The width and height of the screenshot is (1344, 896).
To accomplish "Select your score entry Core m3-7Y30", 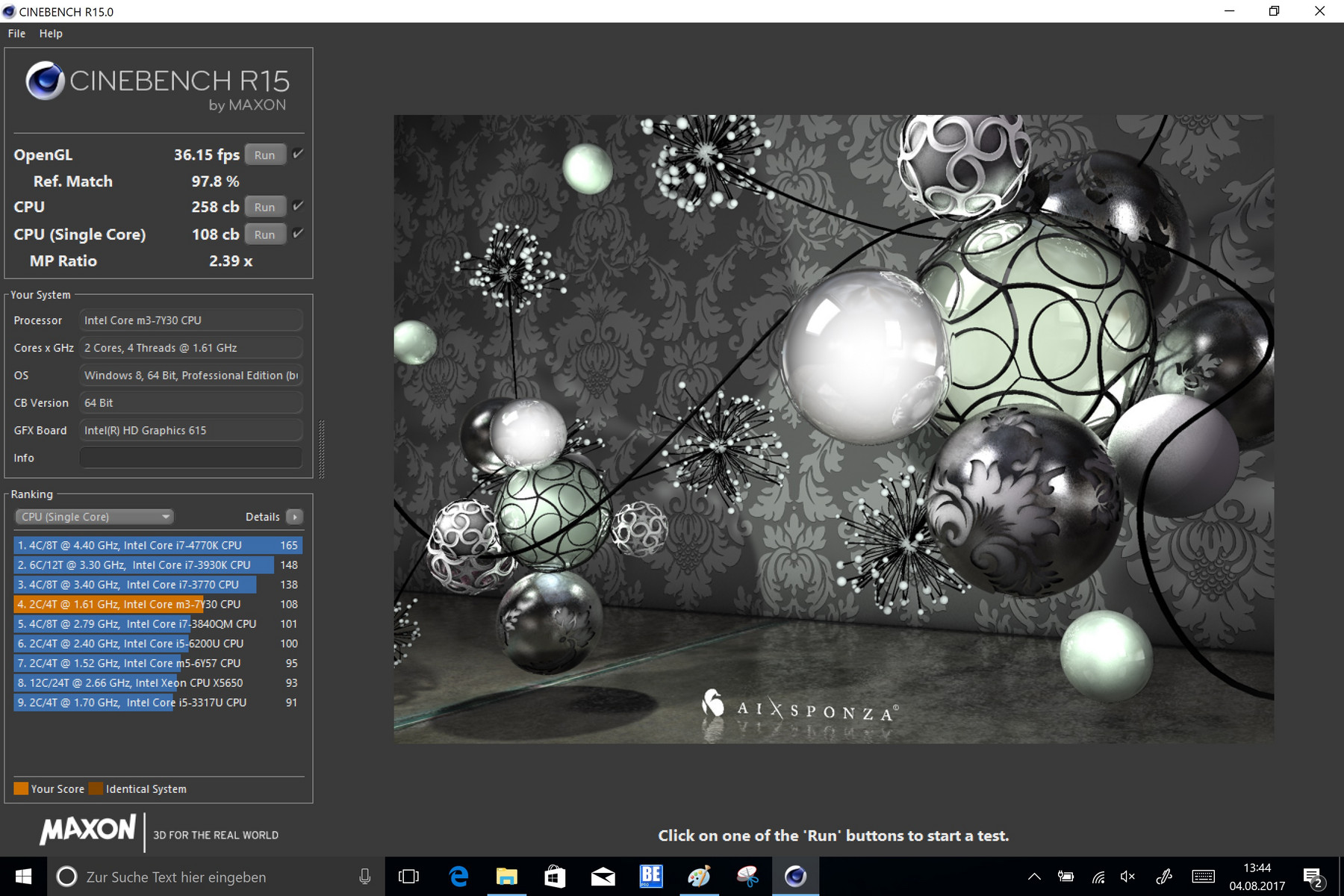I will (x=158, y=605).
